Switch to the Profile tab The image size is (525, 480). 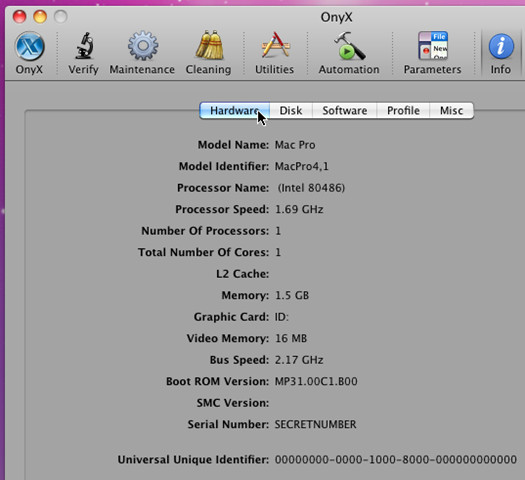coord(403,110)
